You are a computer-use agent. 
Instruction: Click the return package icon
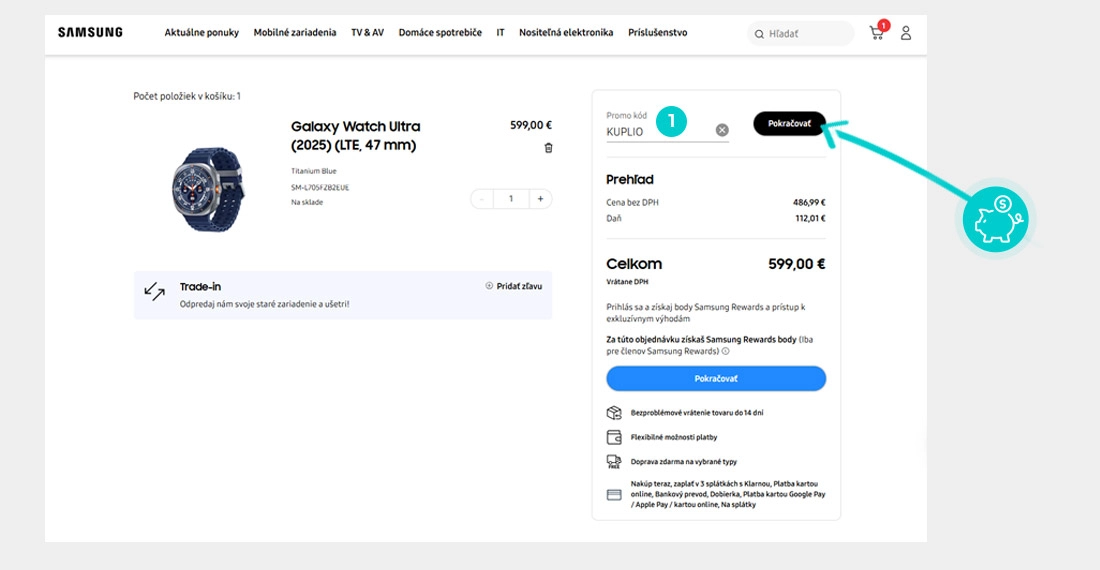pos(614,413)
